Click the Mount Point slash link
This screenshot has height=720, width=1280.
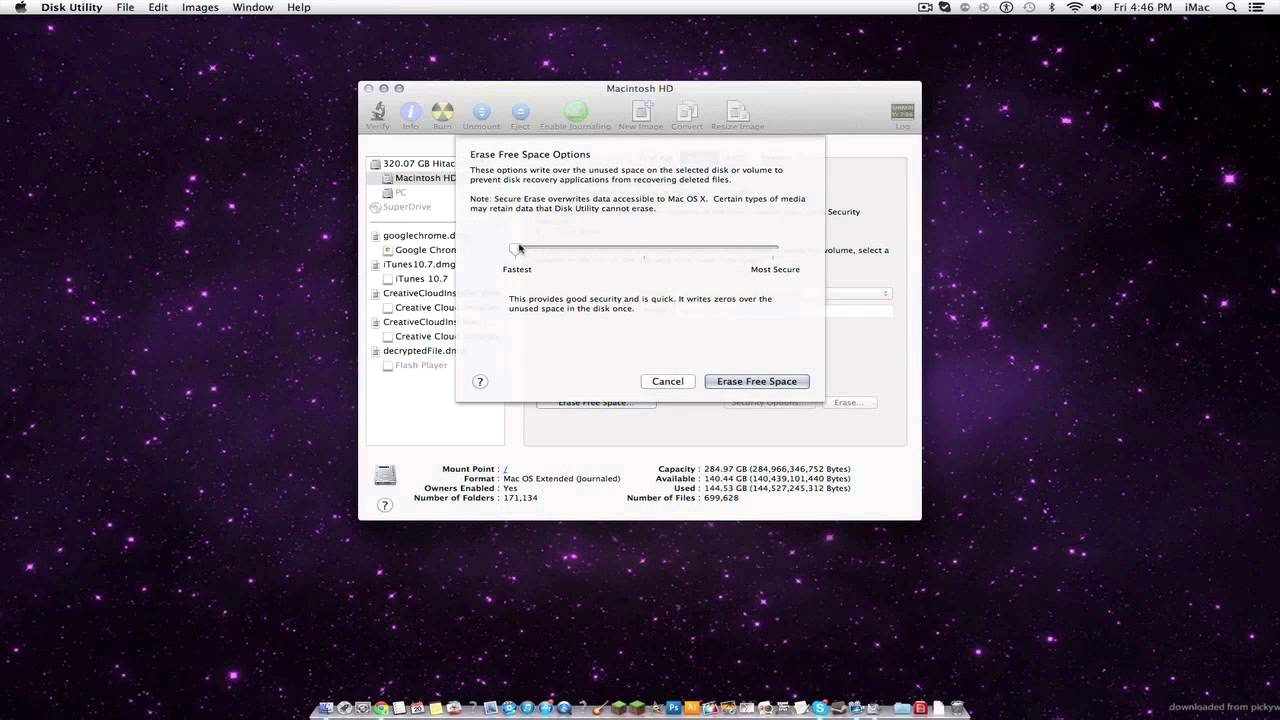505,469
